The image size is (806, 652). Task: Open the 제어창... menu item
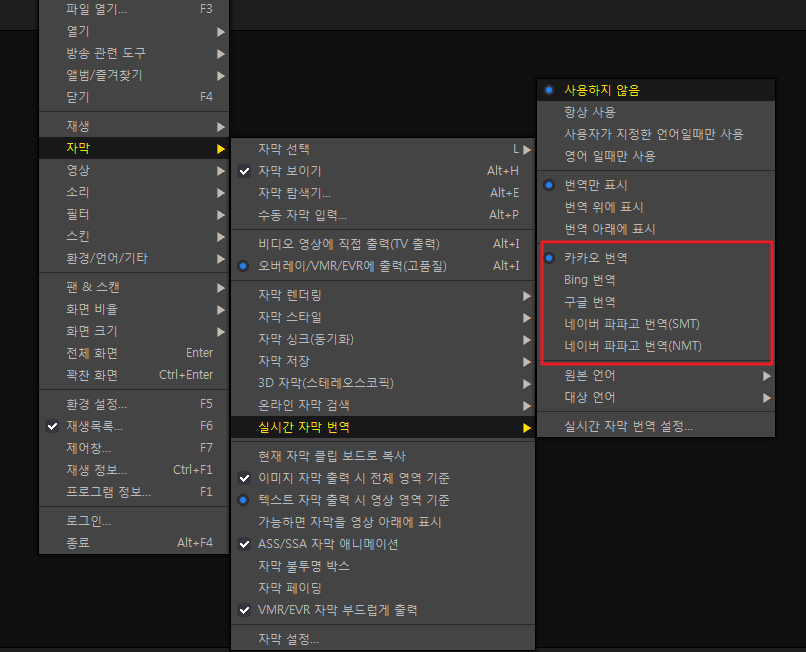(x=134, y=448)
